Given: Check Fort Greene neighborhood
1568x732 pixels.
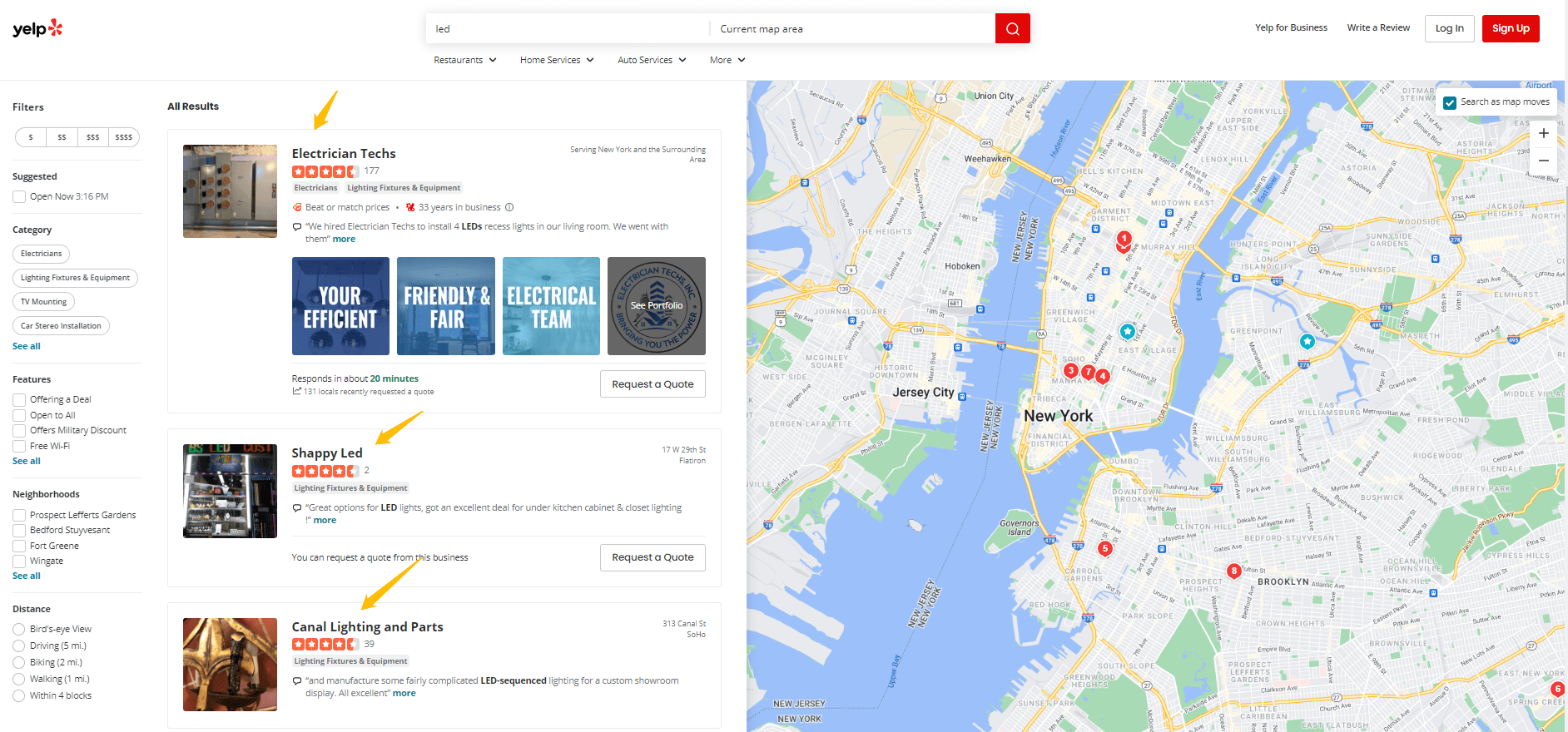Looking at the screenshot, I should (x=19, y=546).
